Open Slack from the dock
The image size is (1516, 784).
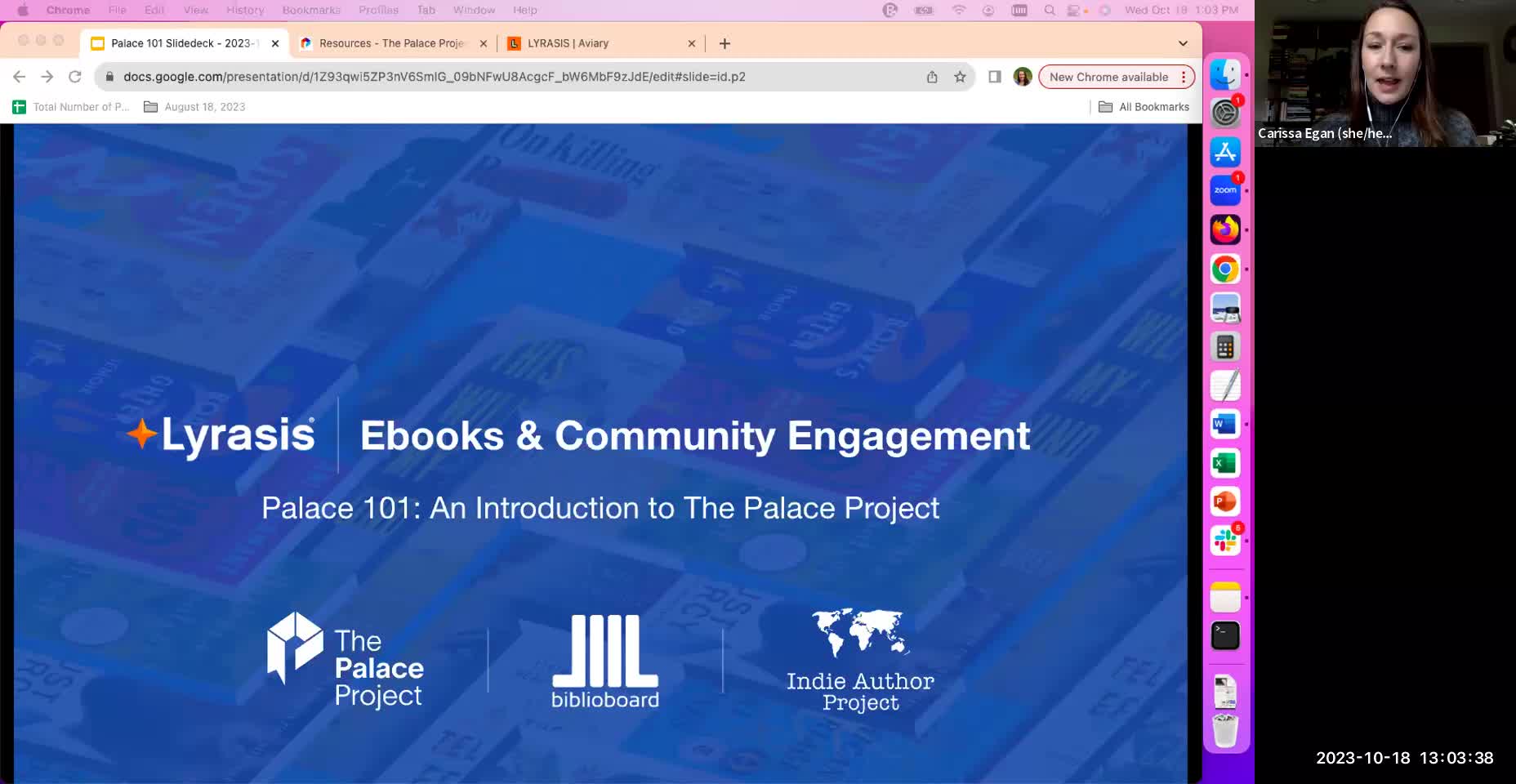coord(1224,541)
